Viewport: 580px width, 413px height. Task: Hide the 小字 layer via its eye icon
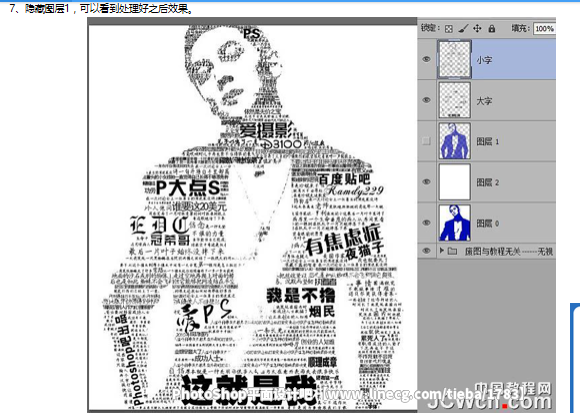pos(426,59)
